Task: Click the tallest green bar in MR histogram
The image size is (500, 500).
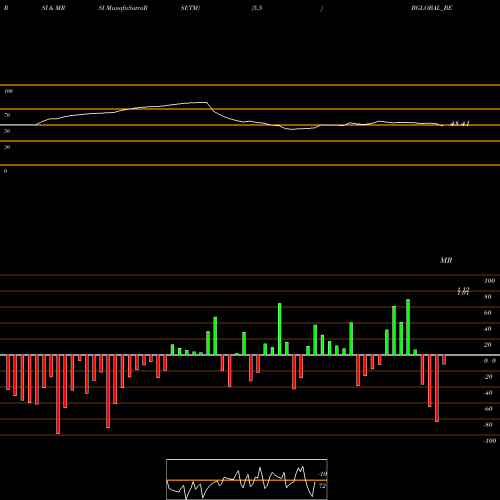Action: (408, 327)
